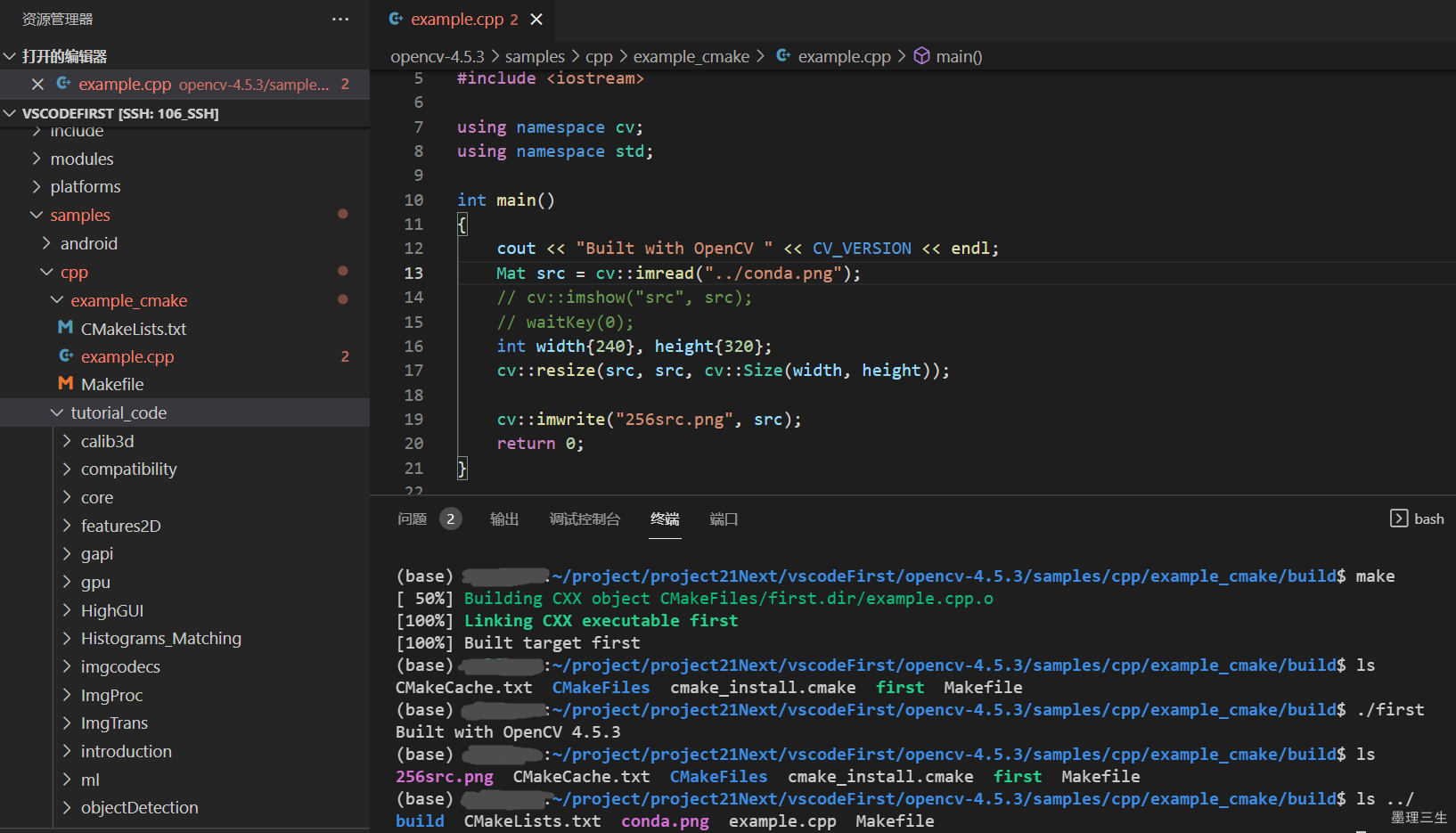Viewport: 1456px width, 833px height.
Task: Click 'Built with OpenCV 4.5.3' terminal output
Action: point(508,731)
